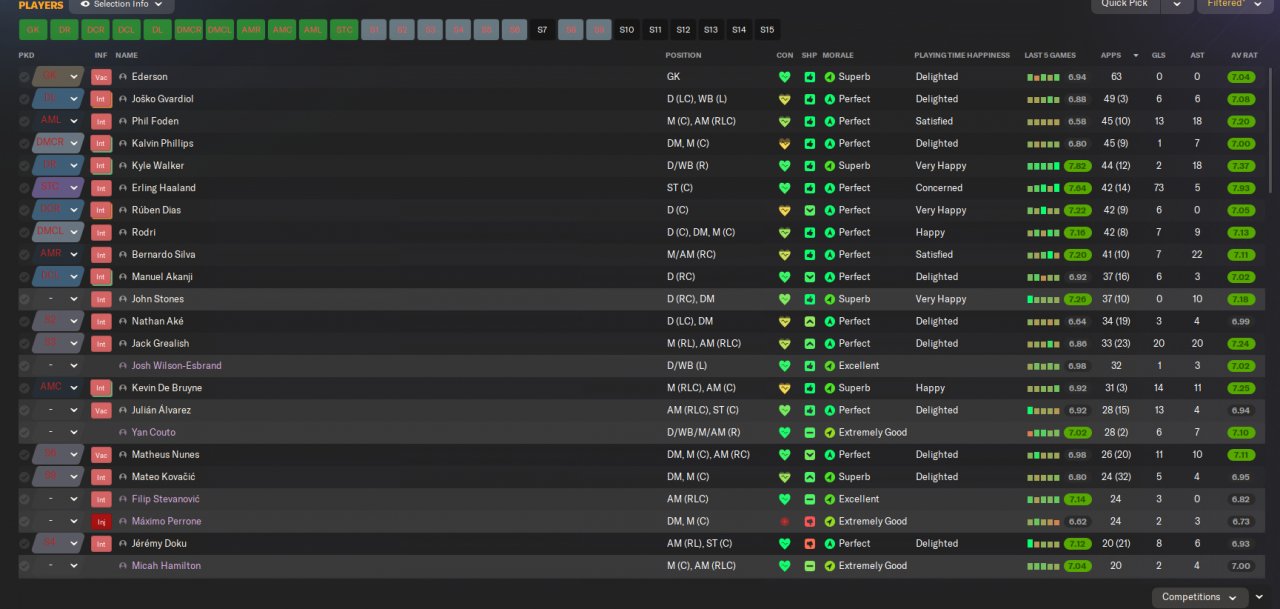Click the eye icon in Selection Info
Image resolution: width=1280 pixels, height=609 pixels.
tap(84, 4)
